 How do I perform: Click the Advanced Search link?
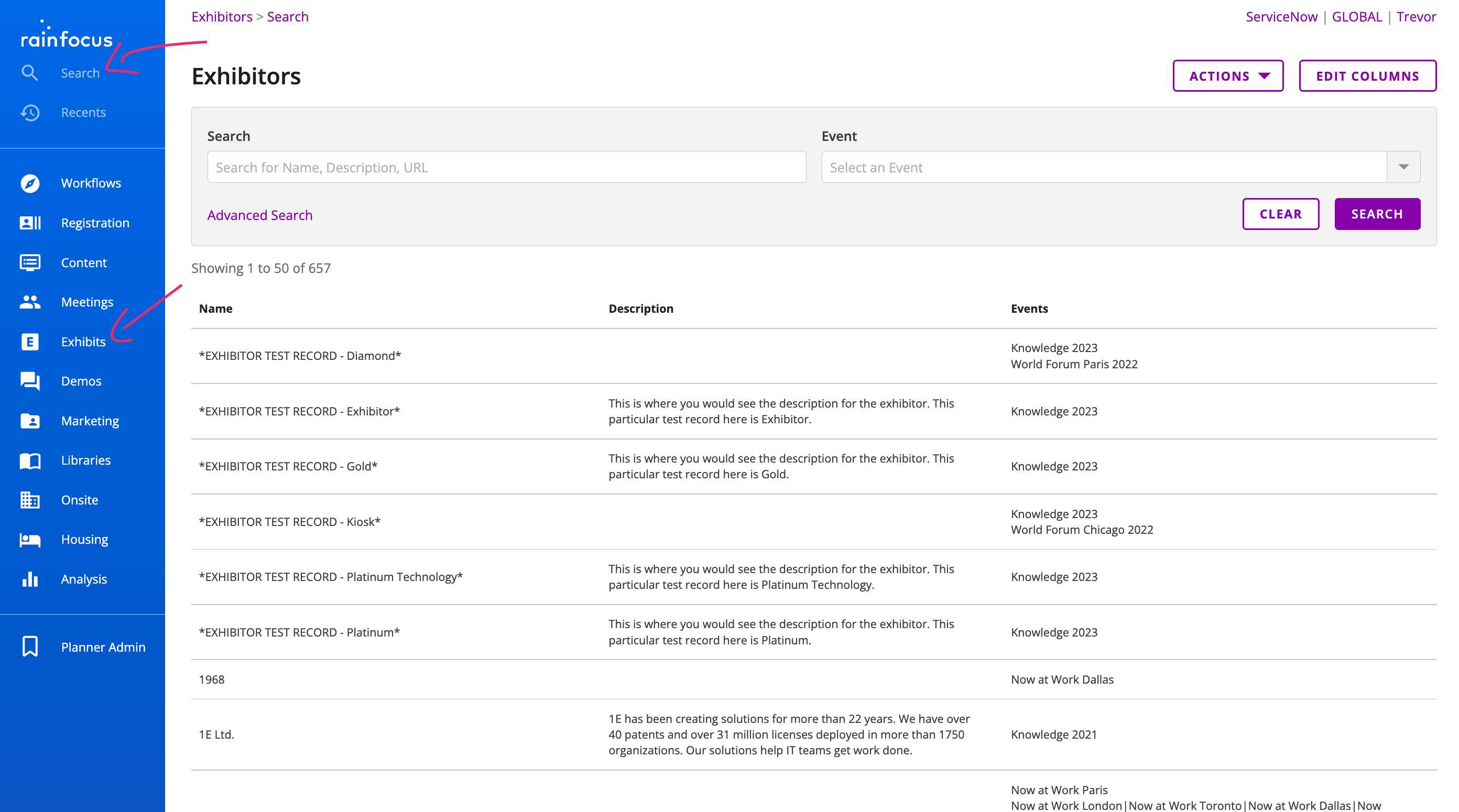(x=259, y=215)
